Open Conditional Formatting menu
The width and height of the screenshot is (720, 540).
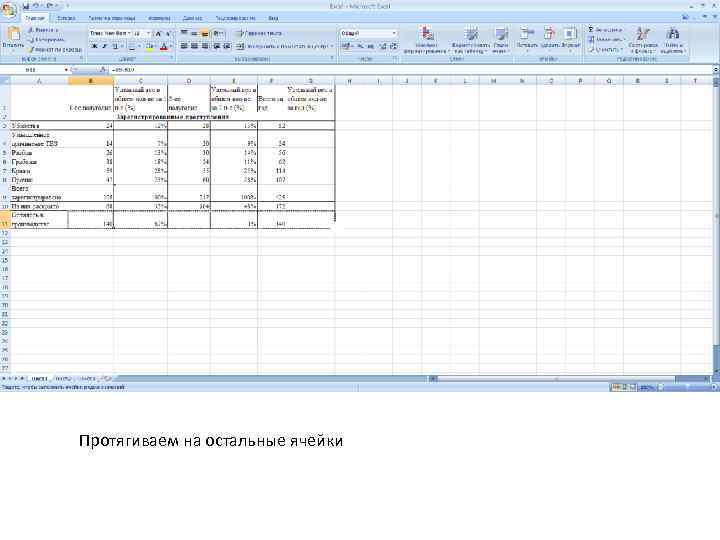[x=427, y=40]
